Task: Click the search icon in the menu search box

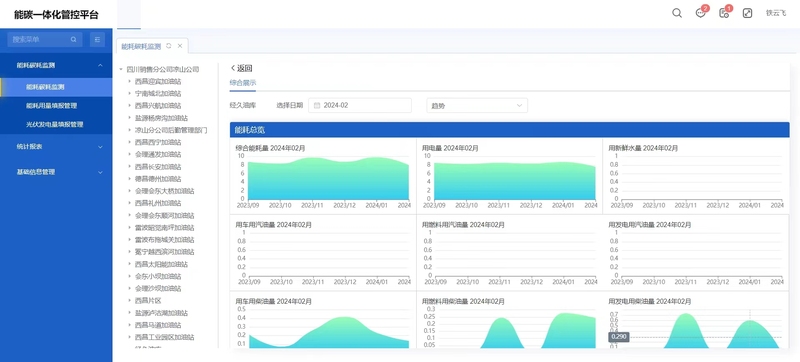Action: pyautogui.click(x=73, y=39)
